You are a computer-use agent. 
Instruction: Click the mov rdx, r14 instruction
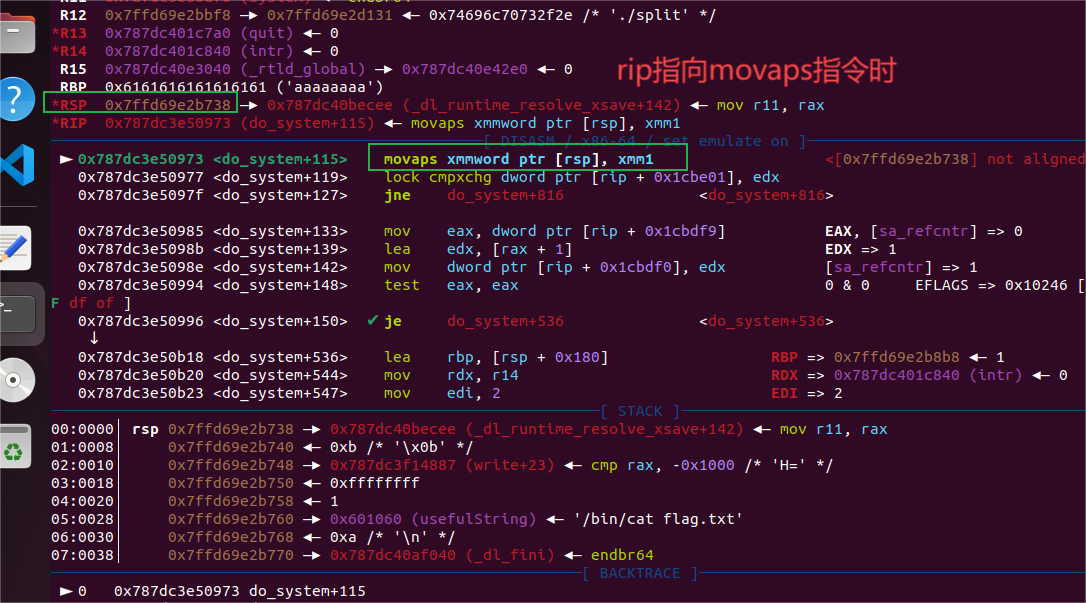[x=451, y=375]
